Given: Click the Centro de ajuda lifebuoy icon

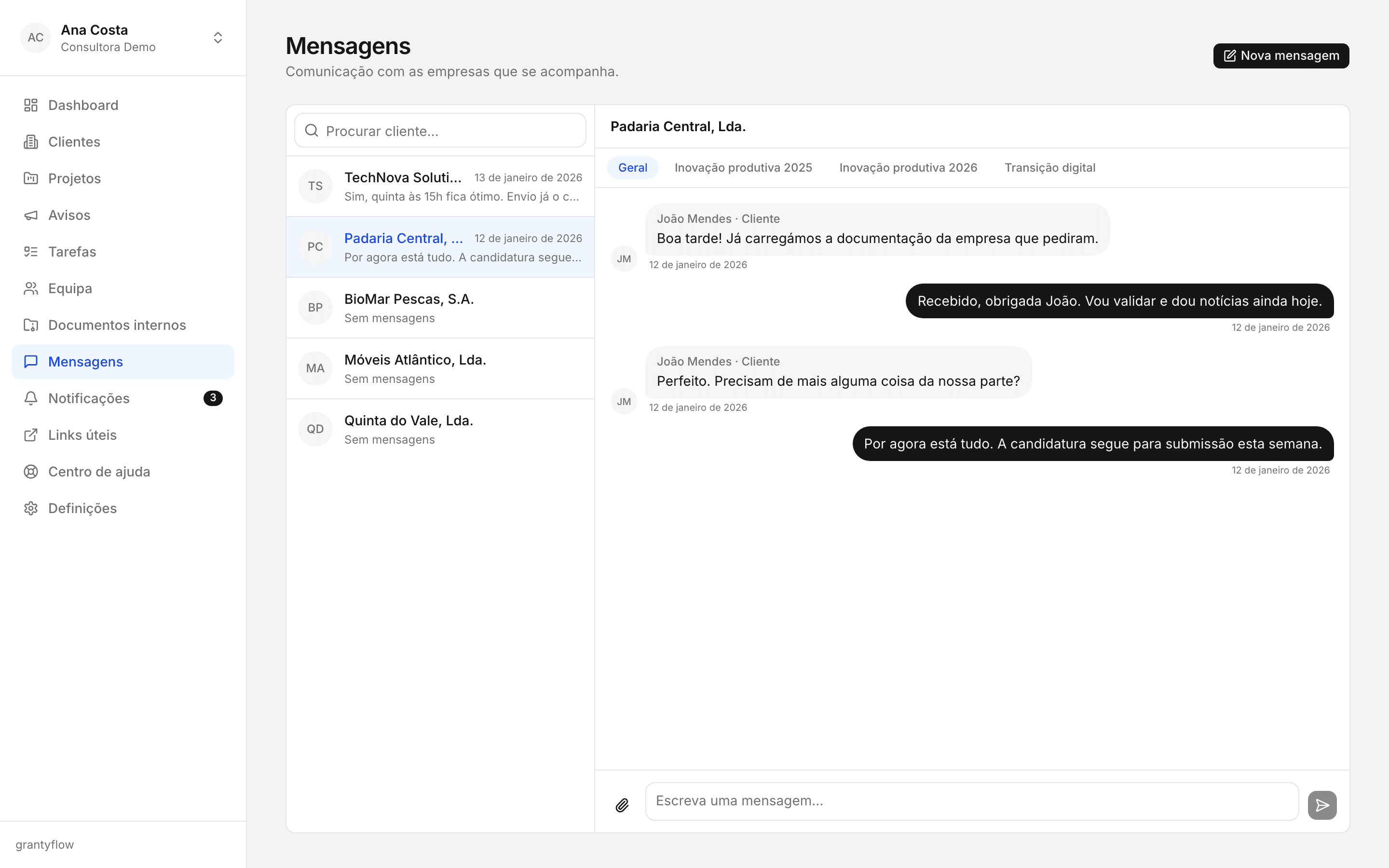Looking at the screenshot, I should click(31, 472).
